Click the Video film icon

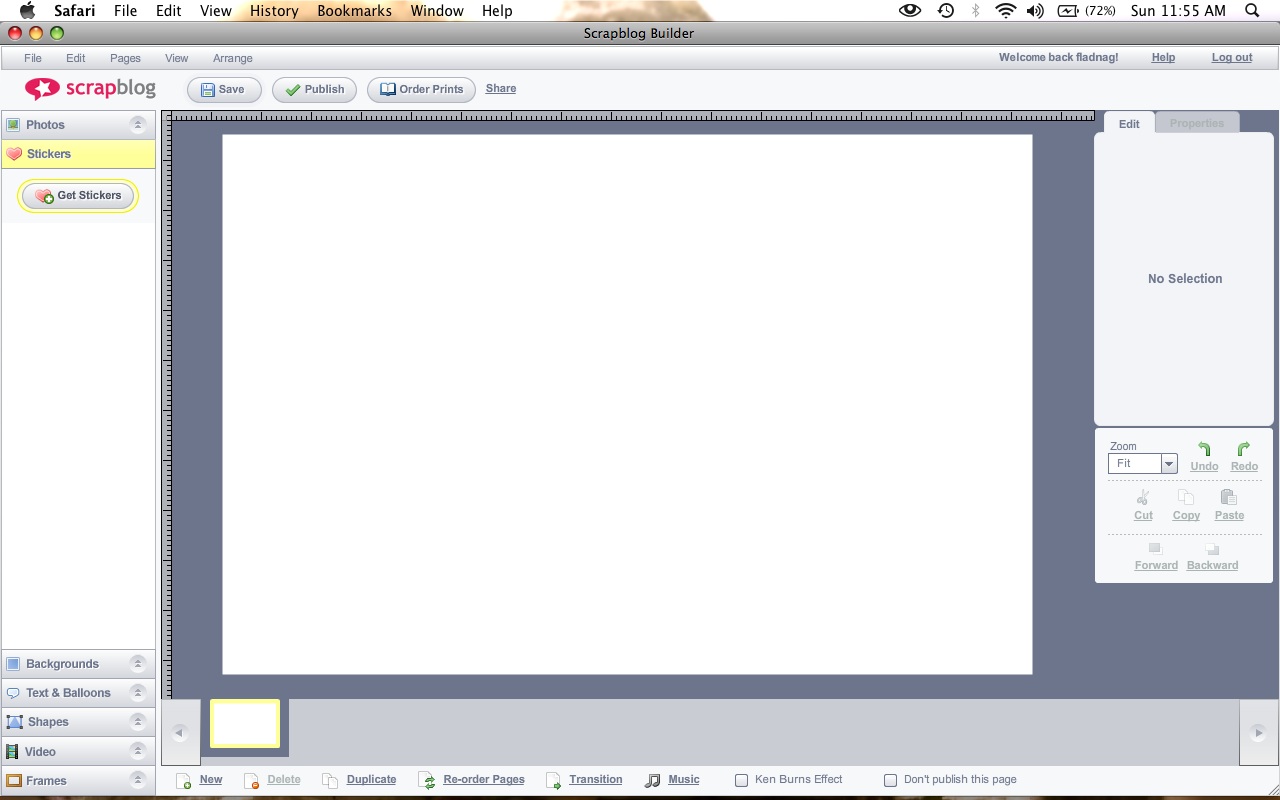tap(13, 751)
